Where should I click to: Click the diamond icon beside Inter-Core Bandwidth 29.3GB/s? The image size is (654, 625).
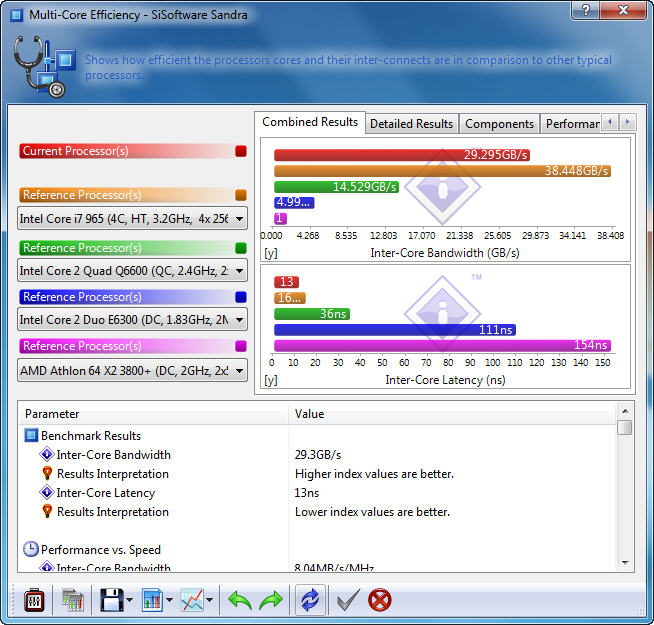(47, 454)
